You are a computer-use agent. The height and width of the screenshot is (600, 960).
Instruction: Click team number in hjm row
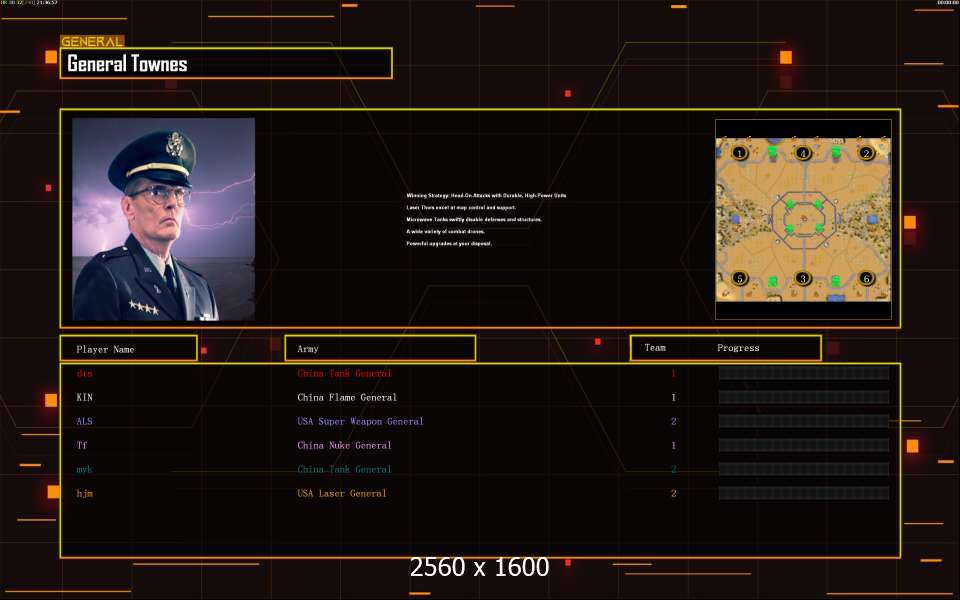pos(673,493)
